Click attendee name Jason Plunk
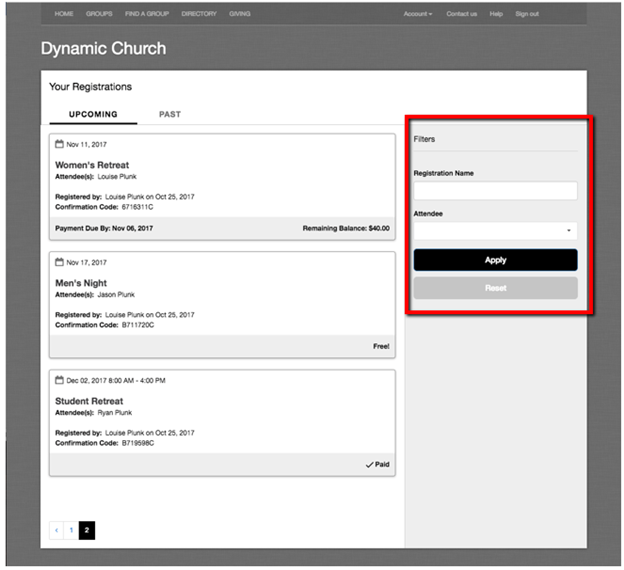The image size is (624, 570). point(116,295)
